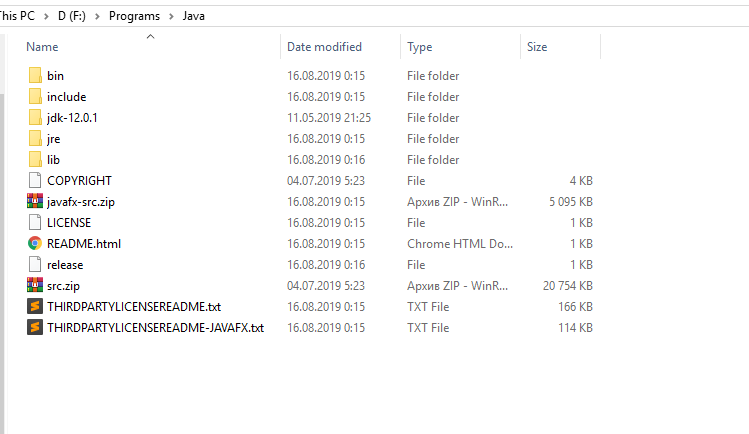Select the include folder name
Screen dimensions: 749x434
coord(66,96)
